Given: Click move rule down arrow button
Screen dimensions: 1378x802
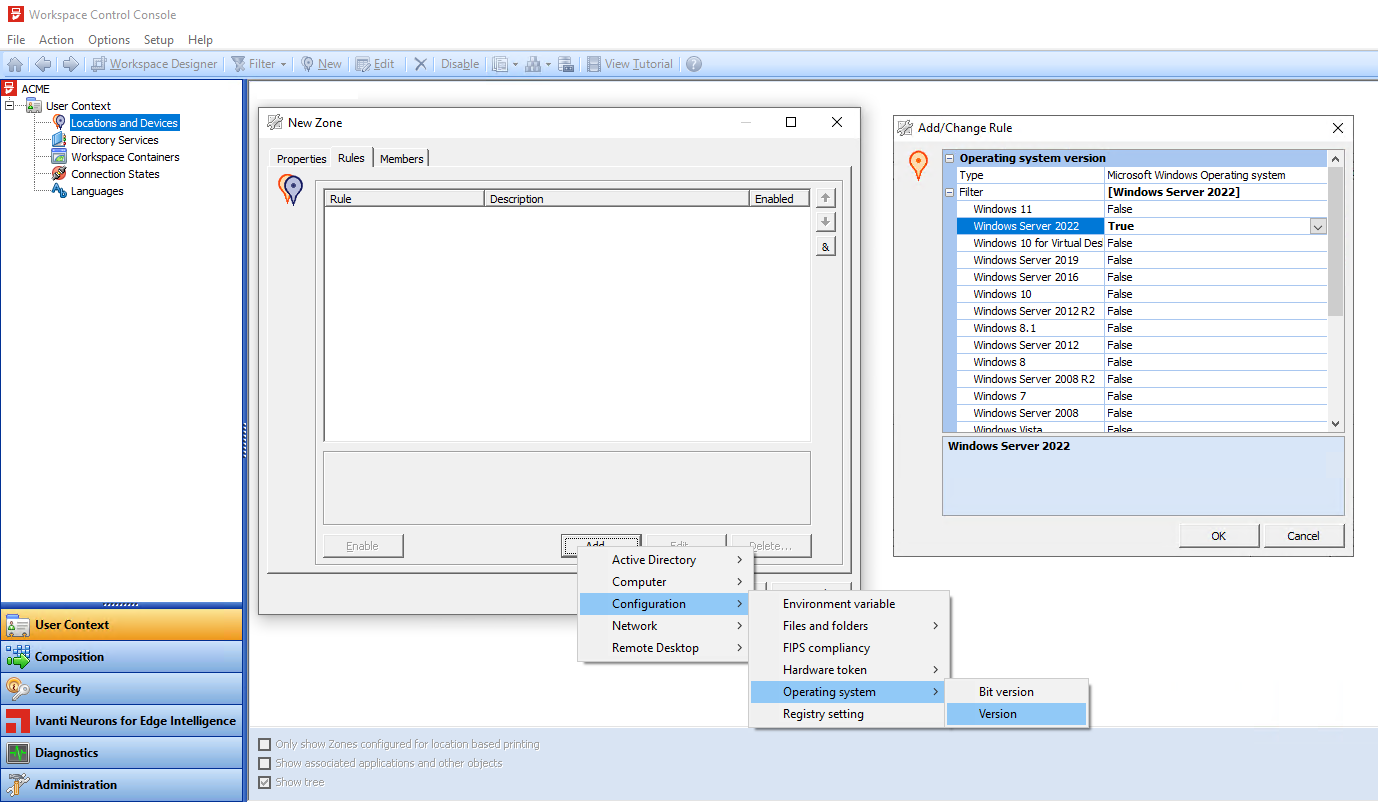Looking at the screenshot, I should [826, 222].
